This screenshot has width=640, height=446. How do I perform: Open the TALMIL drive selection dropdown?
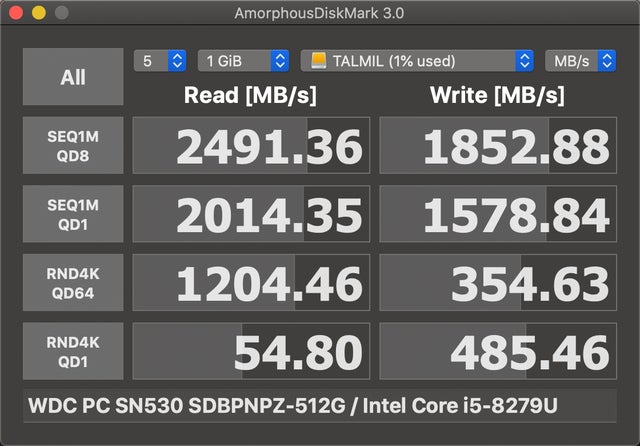417,61
